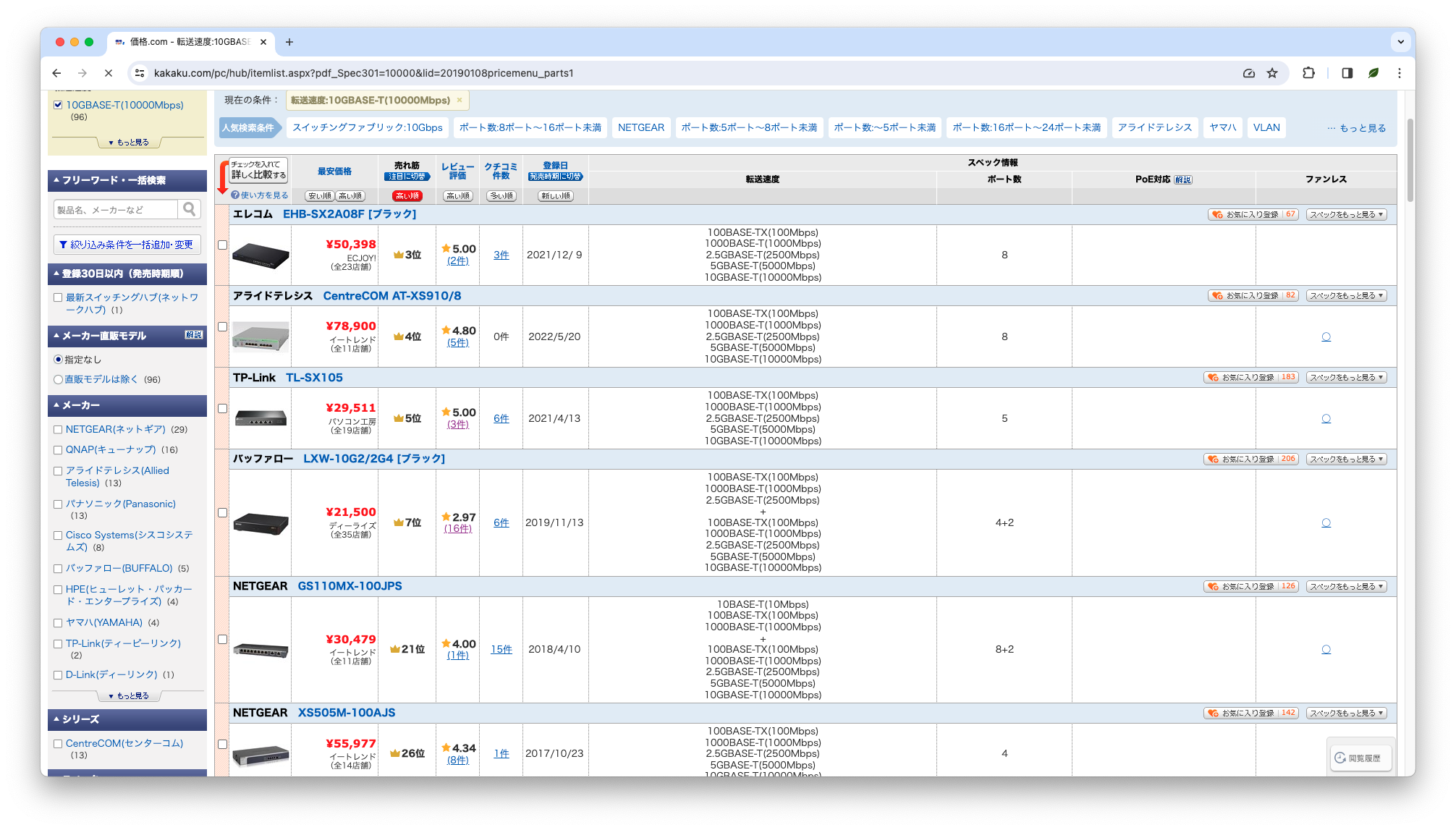
Task: Add EHB-SX2A08F to favorites (67)
Action: [1253, 215]
